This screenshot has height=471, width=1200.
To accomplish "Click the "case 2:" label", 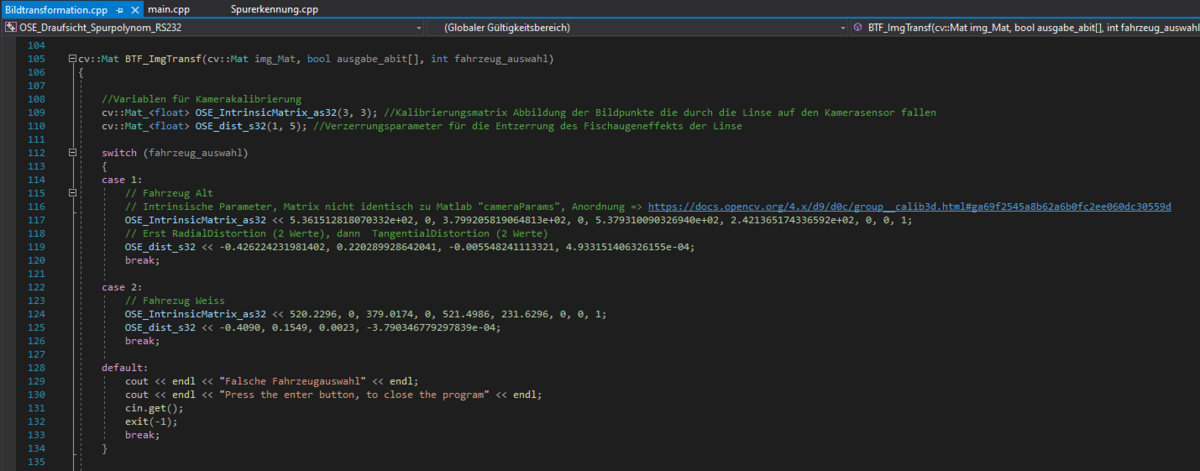I will coord(121,287).
